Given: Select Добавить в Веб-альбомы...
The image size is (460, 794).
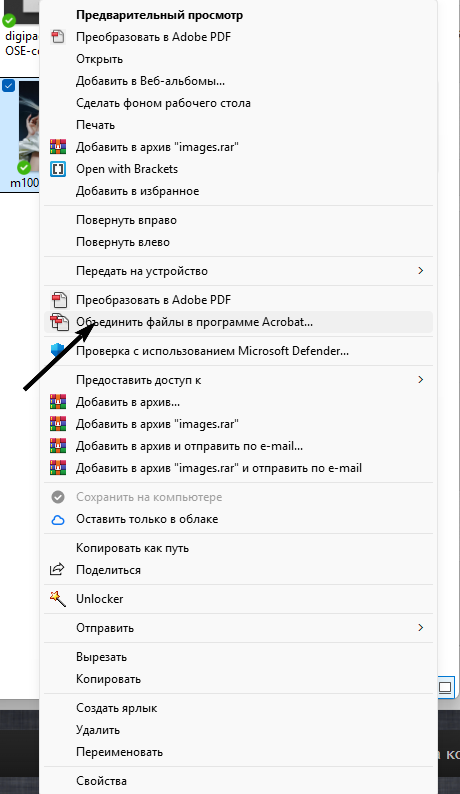Looking at the screenshot, I should pyautogui.click(x=239, y=81).
